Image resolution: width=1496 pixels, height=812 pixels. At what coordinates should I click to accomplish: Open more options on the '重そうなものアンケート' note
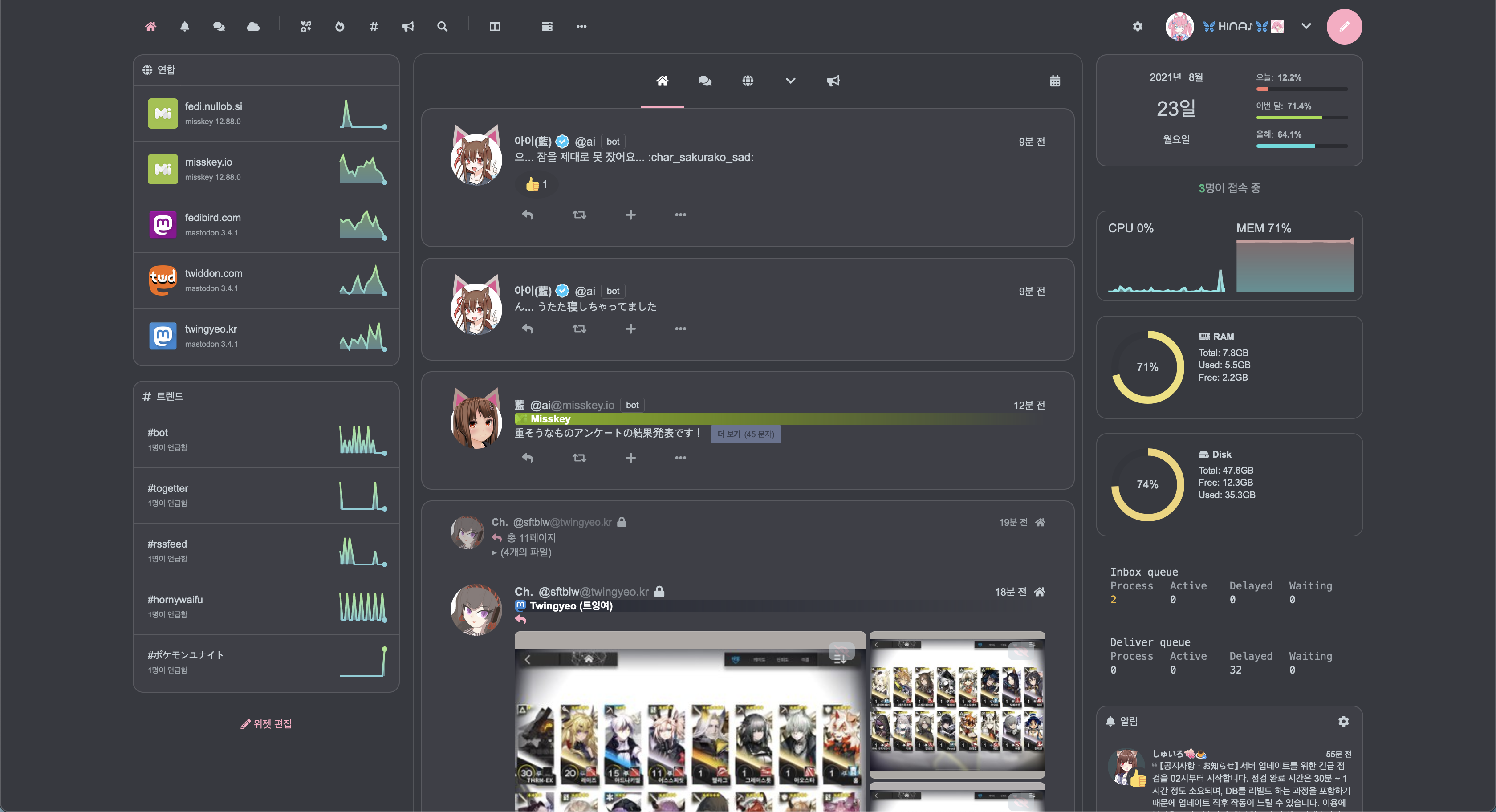[681, 458]
